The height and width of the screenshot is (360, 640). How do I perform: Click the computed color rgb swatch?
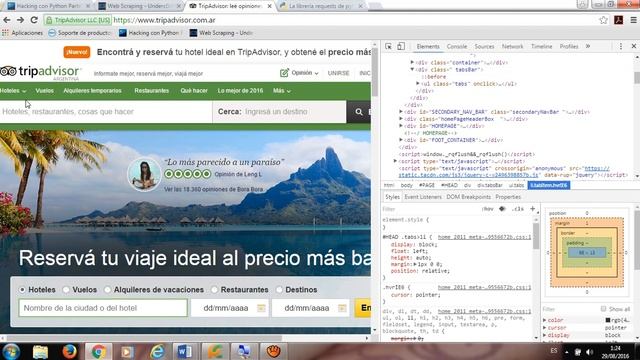608,320
